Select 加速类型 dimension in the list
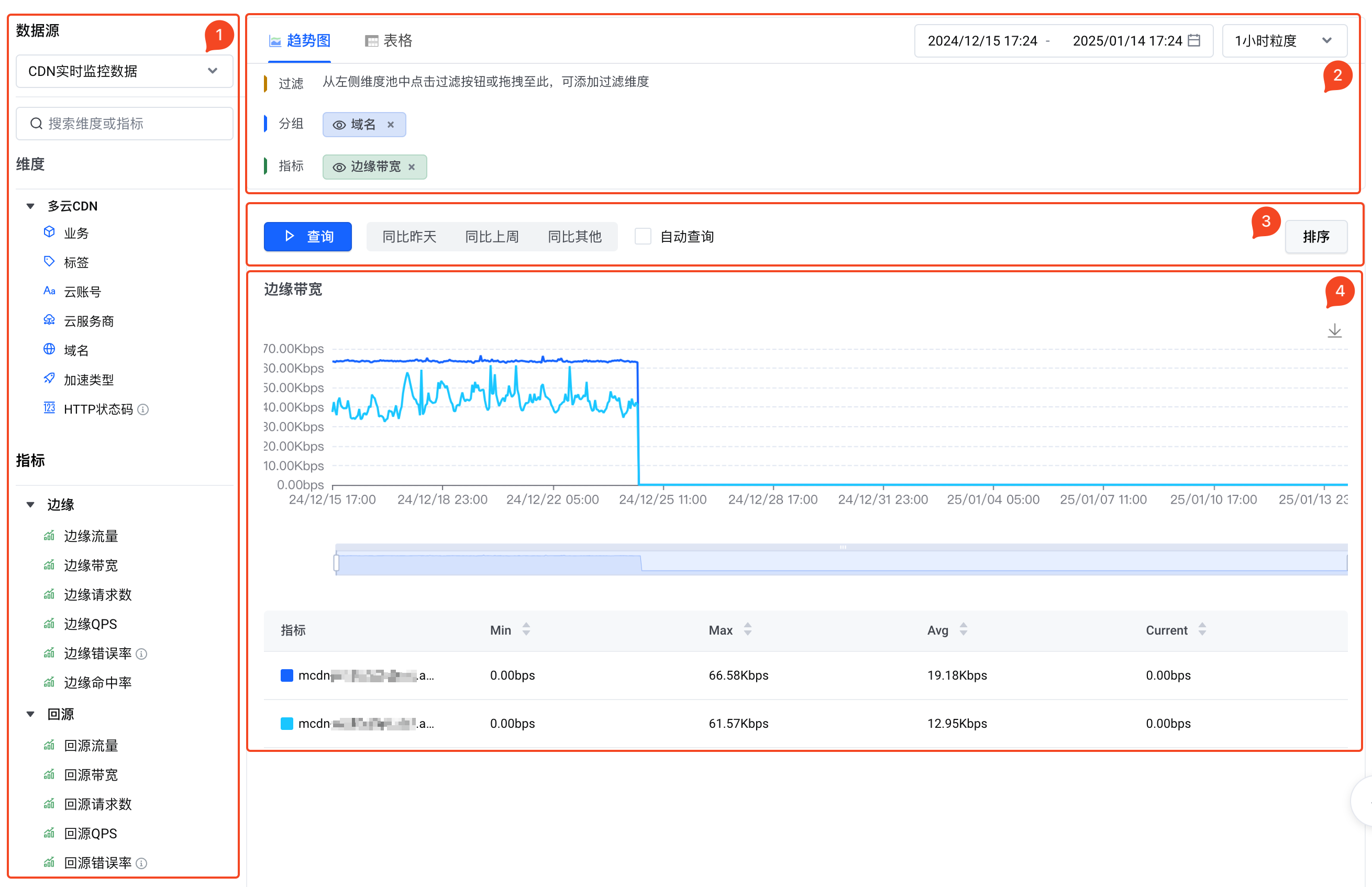 click(88, 380)
